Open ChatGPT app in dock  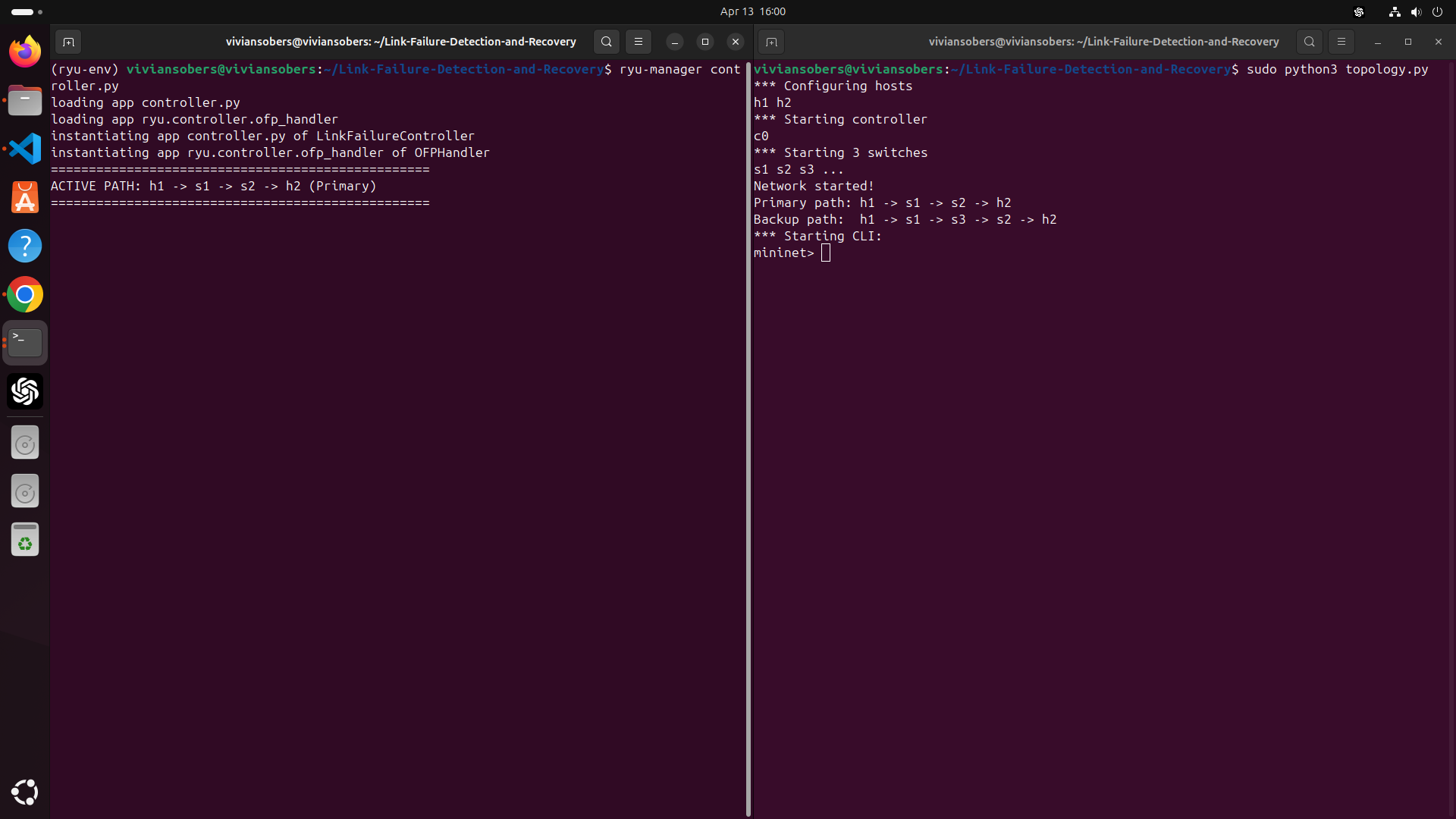point(25,391)
